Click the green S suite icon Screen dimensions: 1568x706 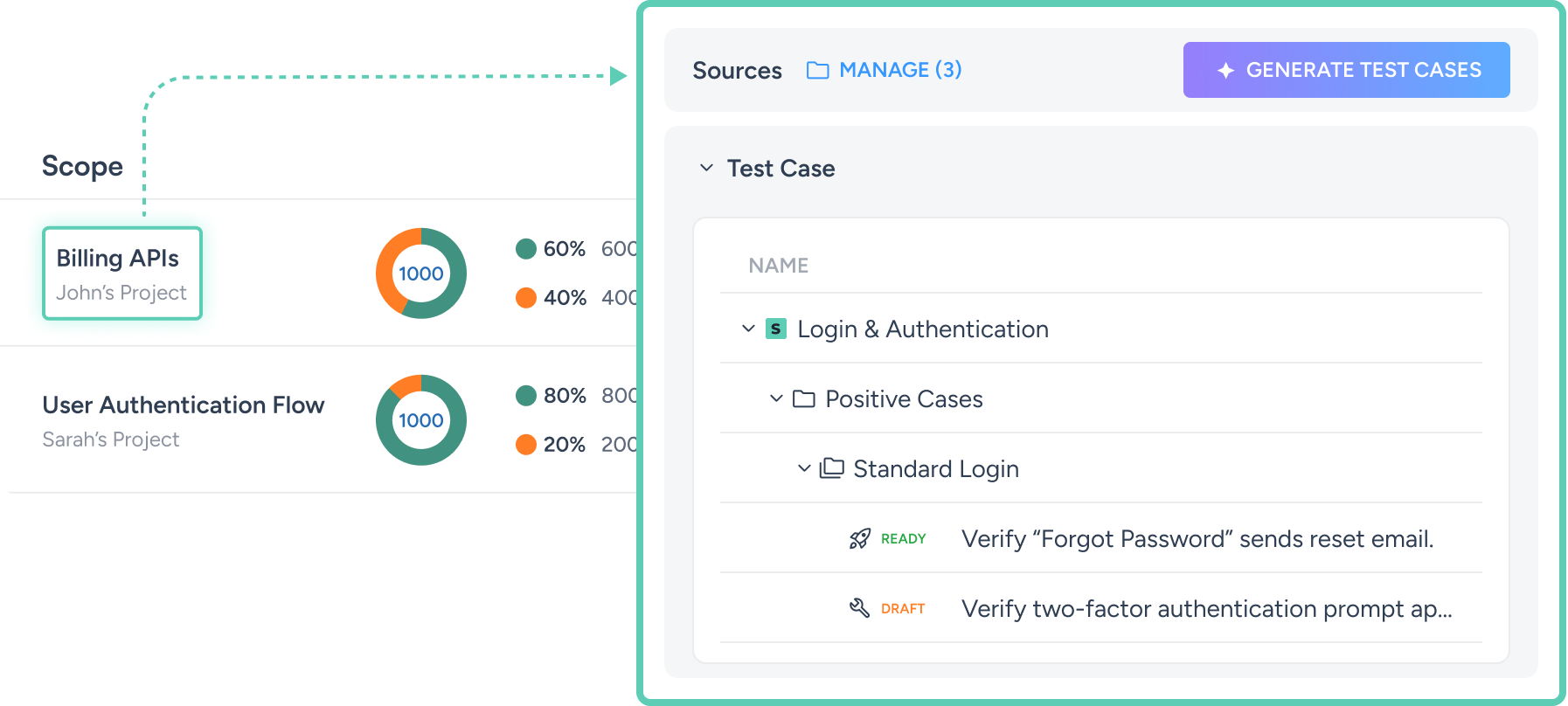click(775, 329)
